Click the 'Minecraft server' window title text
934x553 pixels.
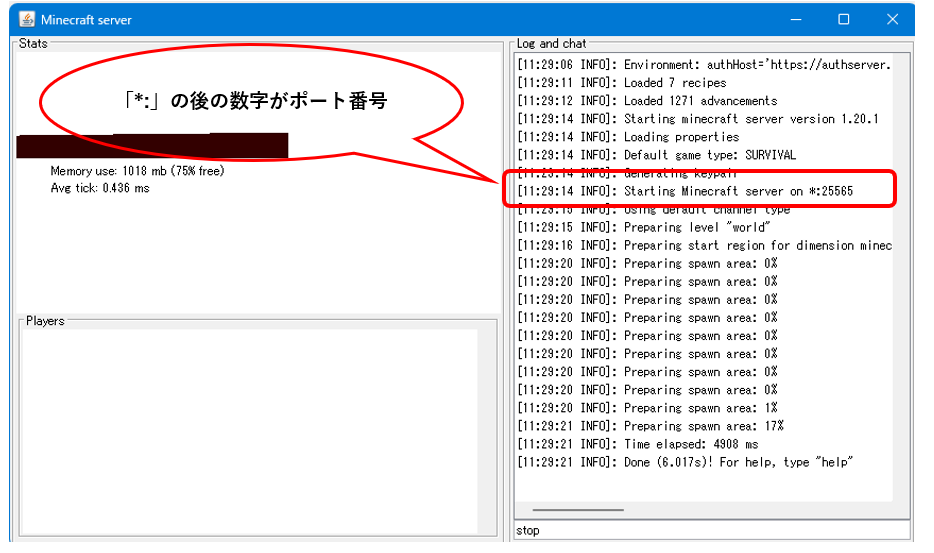point(86,20)
